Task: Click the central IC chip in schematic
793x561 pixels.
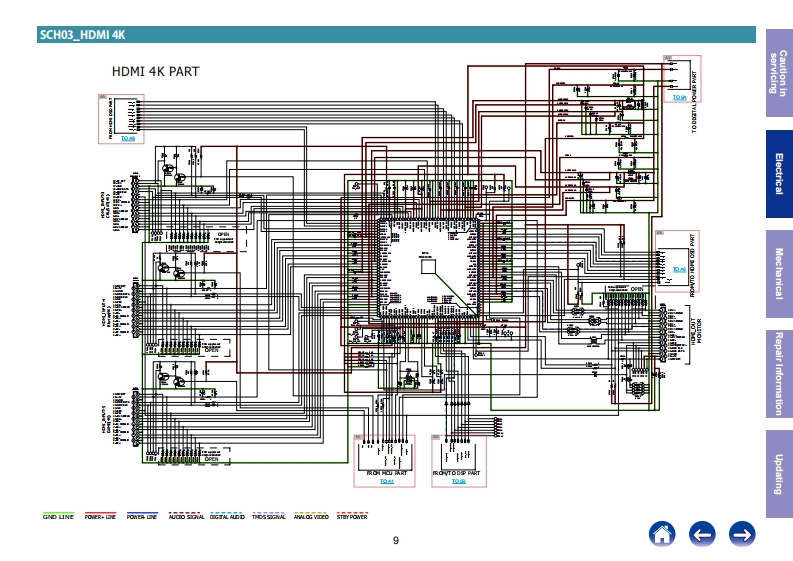Action: (428, 267)
